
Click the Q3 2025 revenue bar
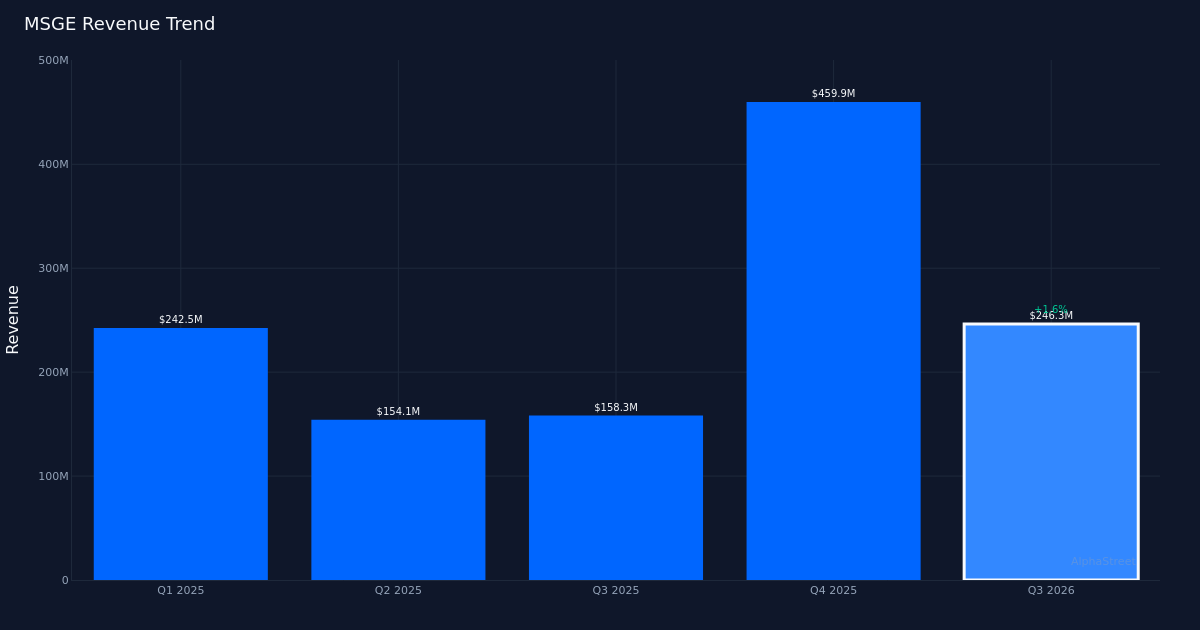pos(616,498)
